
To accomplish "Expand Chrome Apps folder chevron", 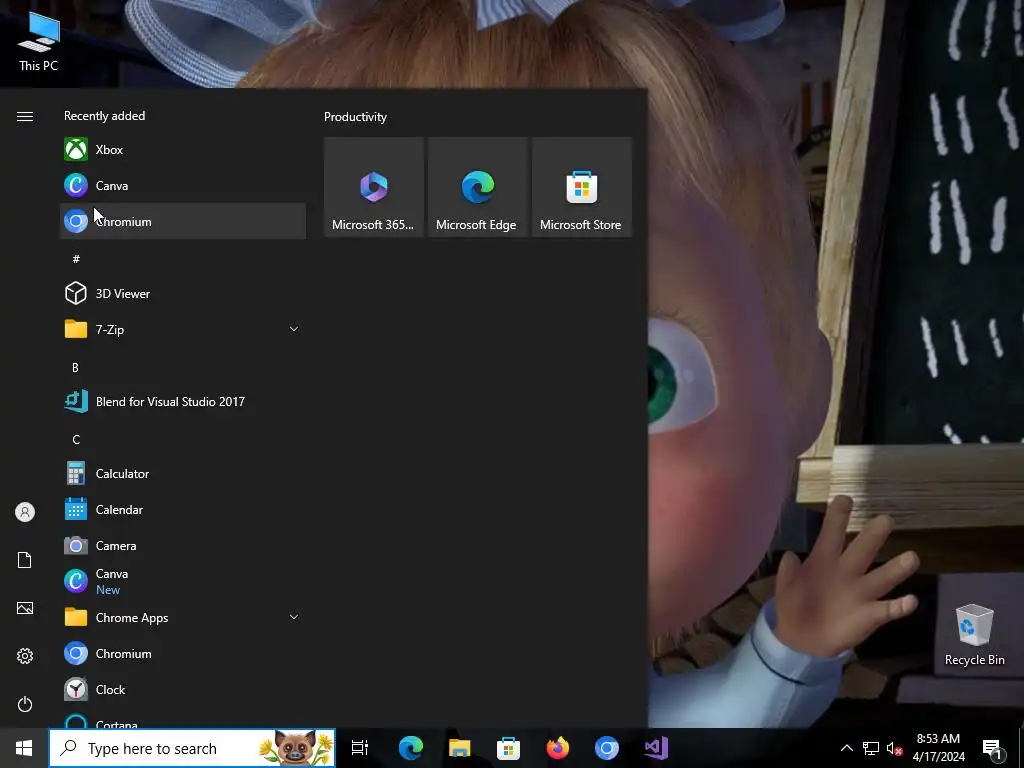I will (x=294, y=617).
